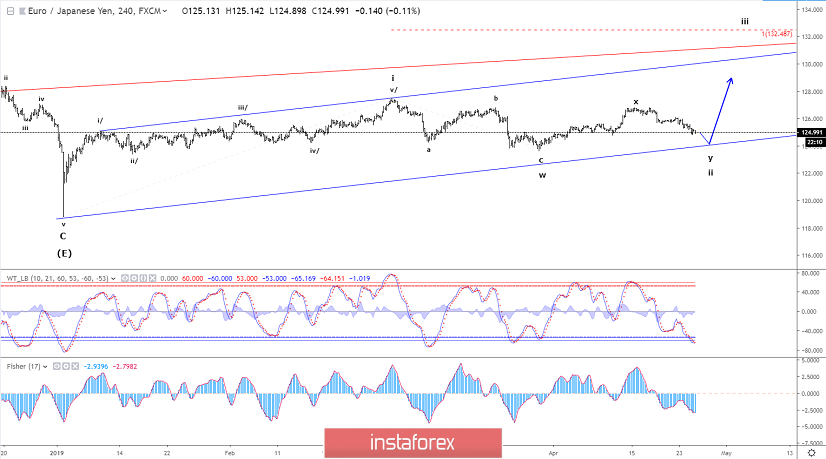View WT_LB indicator source code

point(143,278)
